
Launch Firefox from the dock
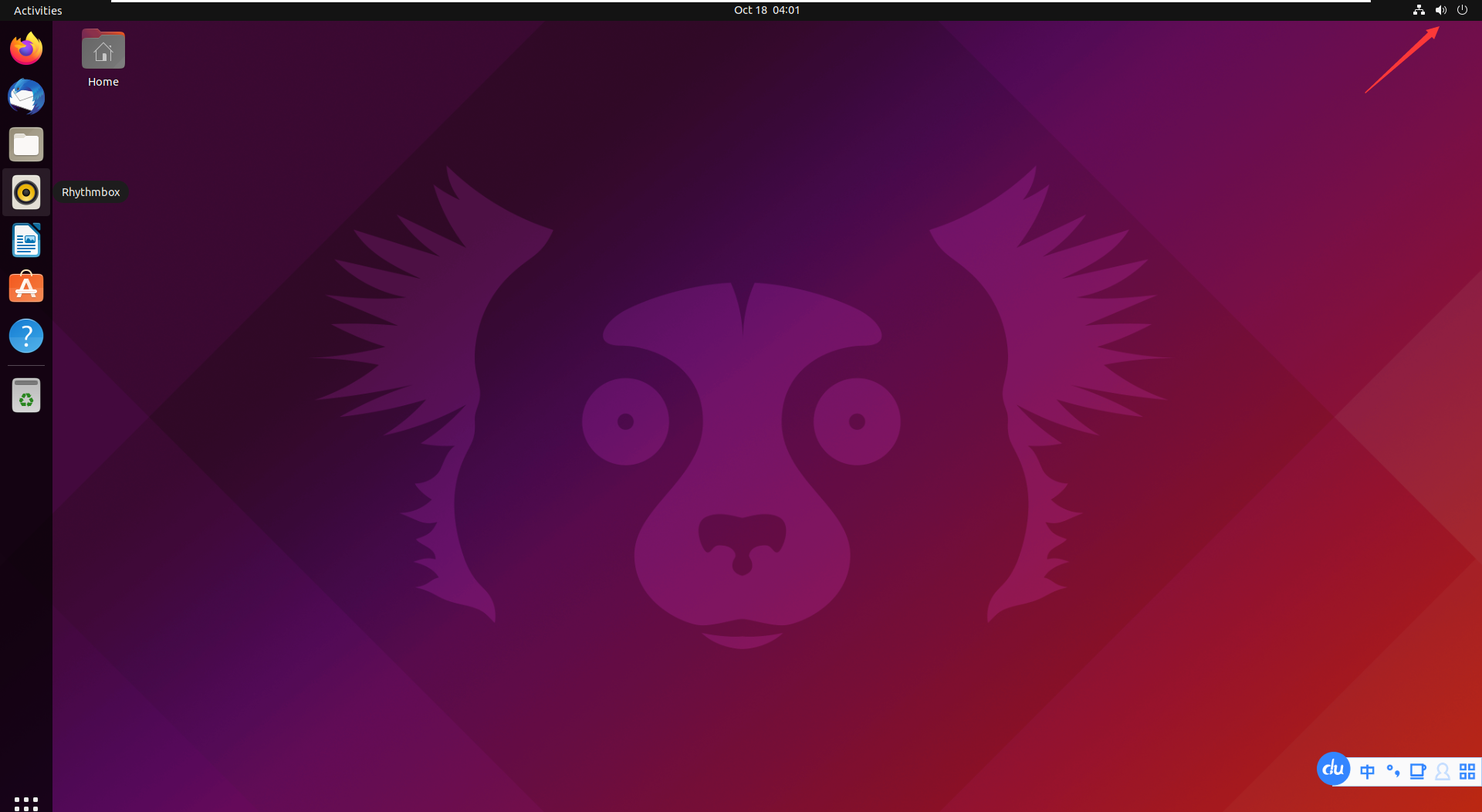[26, 49]
